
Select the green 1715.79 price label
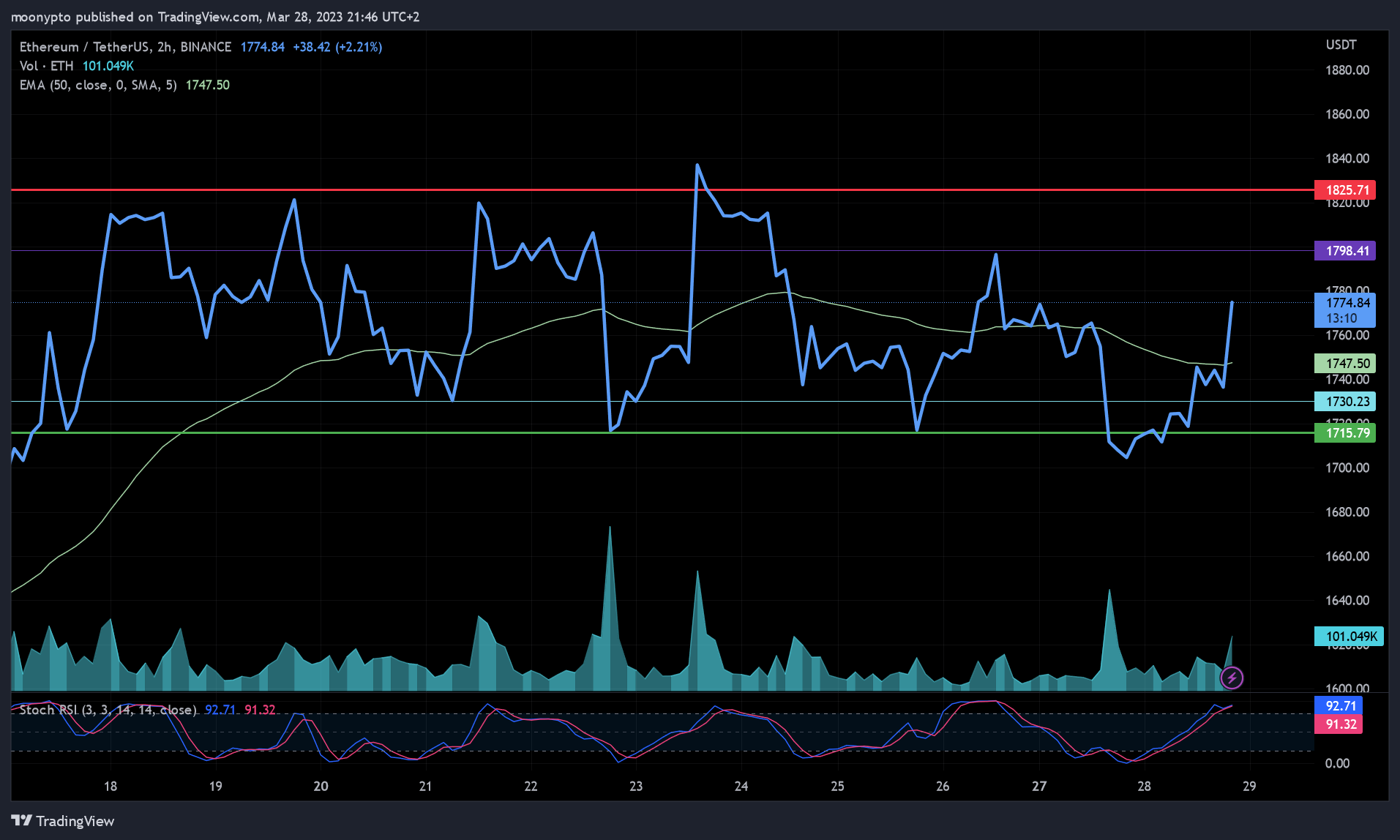click(x=1345, y=433)
